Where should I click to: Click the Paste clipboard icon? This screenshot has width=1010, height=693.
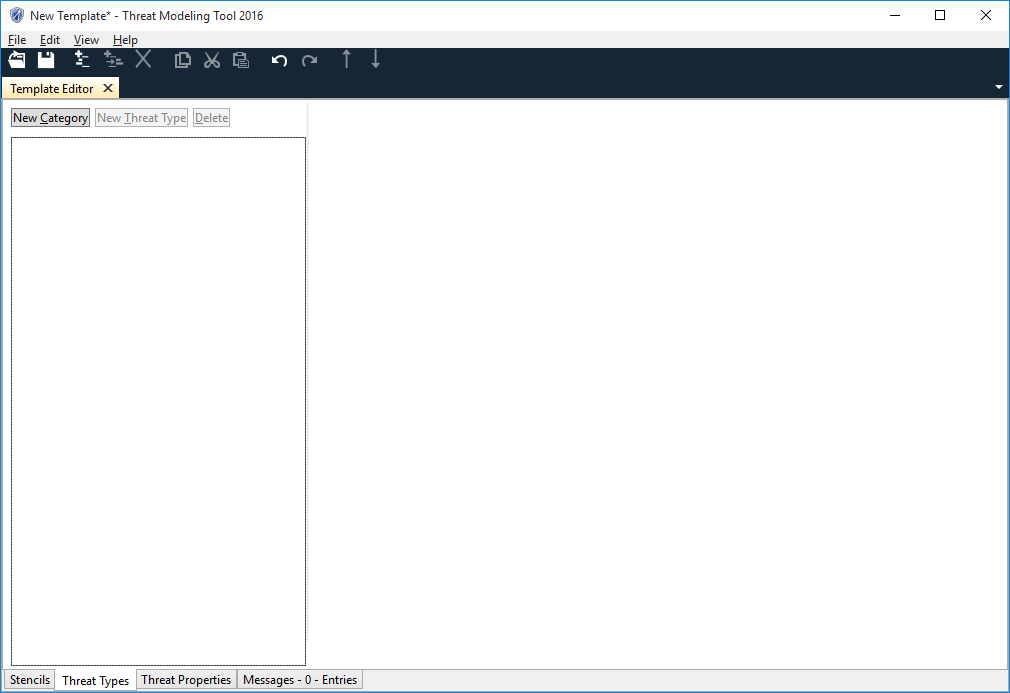[240, 60]
